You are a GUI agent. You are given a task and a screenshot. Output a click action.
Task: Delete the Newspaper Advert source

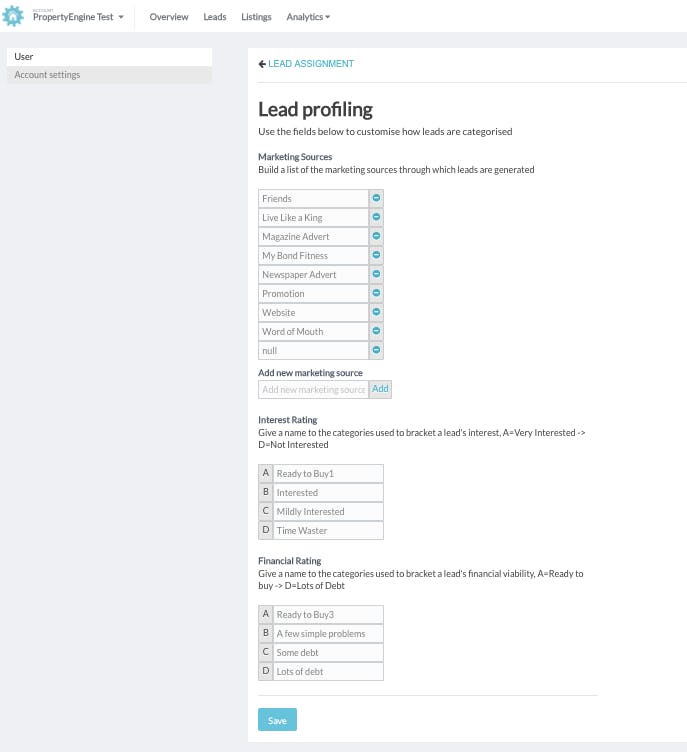(x=376, y=275)
